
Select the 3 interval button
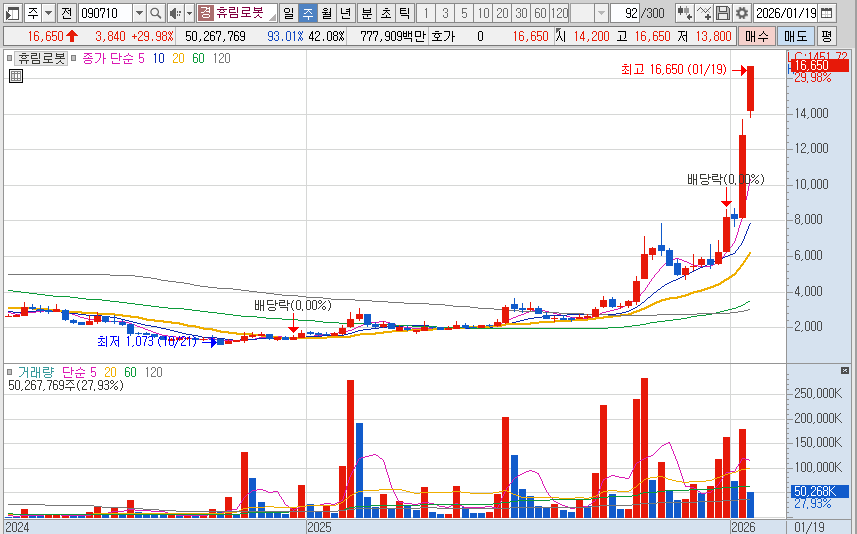[x=445, y=13]
